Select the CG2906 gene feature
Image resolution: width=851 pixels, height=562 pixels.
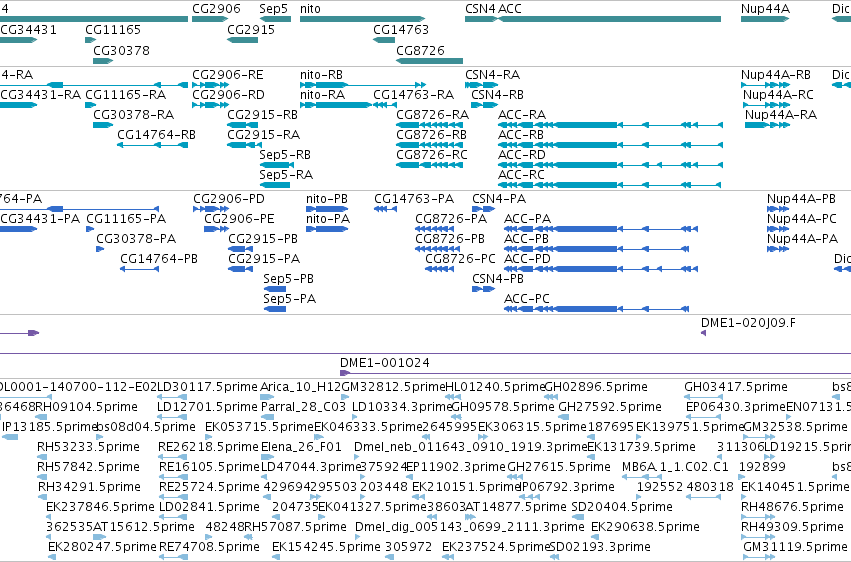pos(209,19)
